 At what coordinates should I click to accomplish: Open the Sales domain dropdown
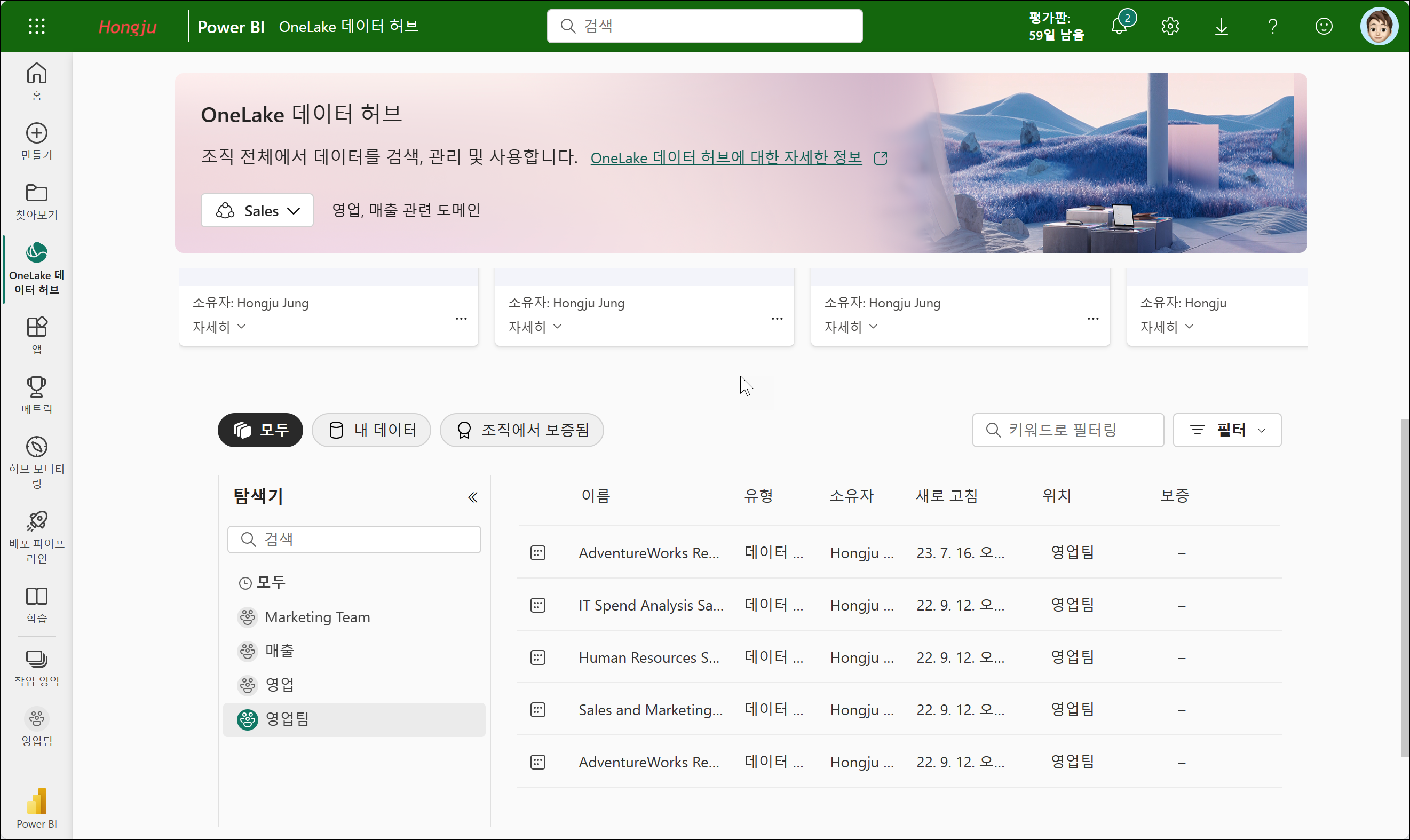click(257, 211)
